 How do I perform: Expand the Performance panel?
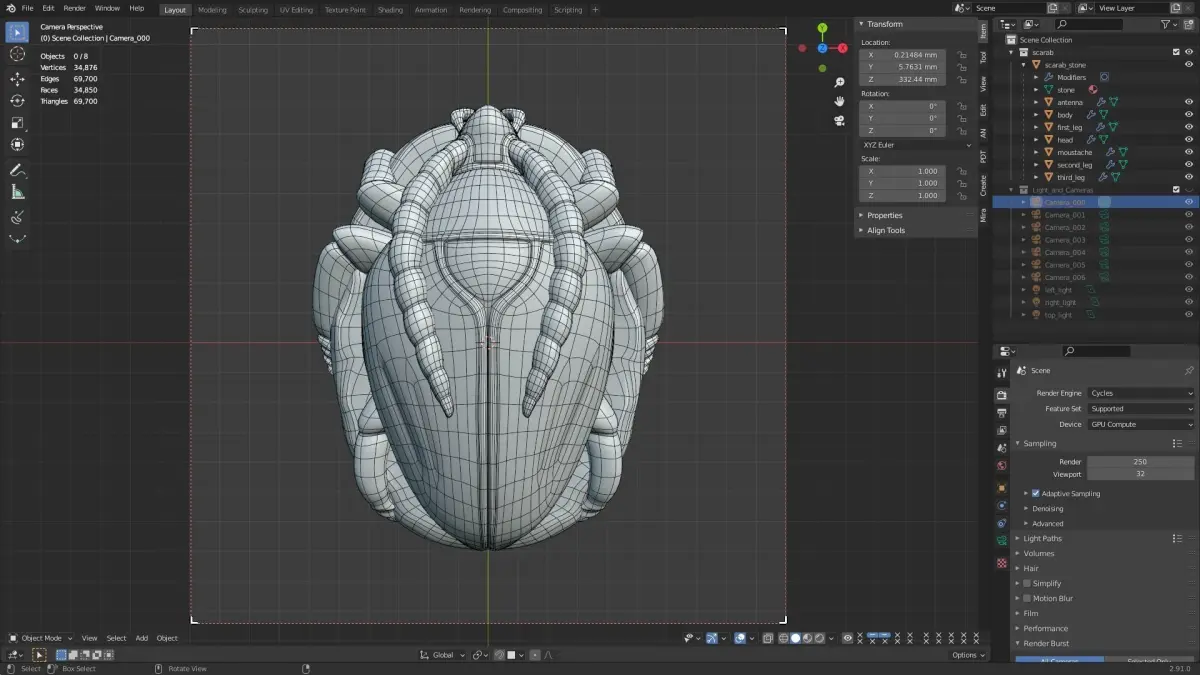1045,628
